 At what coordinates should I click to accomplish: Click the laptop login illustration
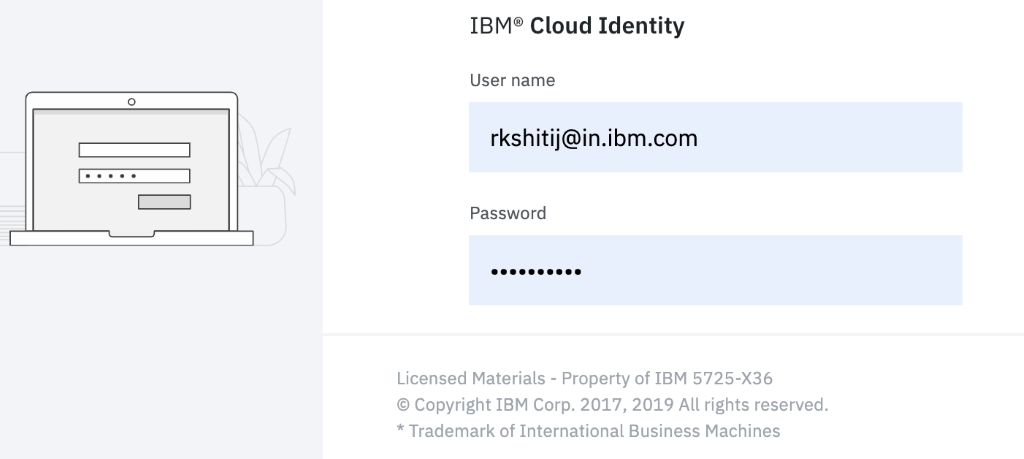click(x=131, y=168)
